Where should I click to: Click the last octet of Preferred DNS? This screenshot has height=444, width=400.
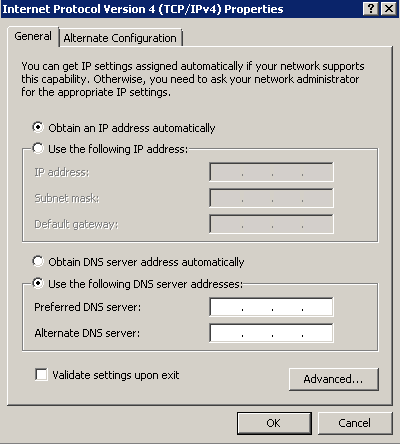tap(317, 307)
